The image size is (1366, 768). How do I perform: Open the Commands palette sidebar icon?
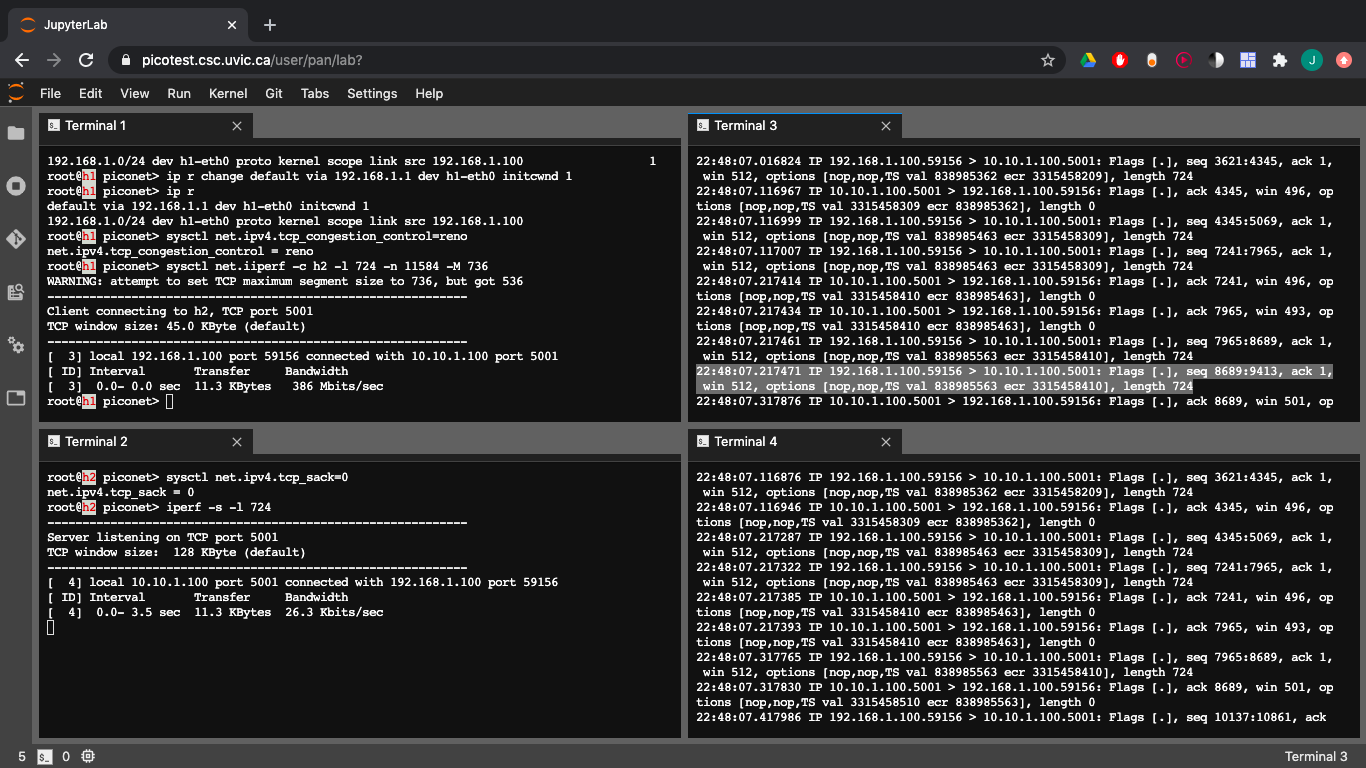click(16, 292)
